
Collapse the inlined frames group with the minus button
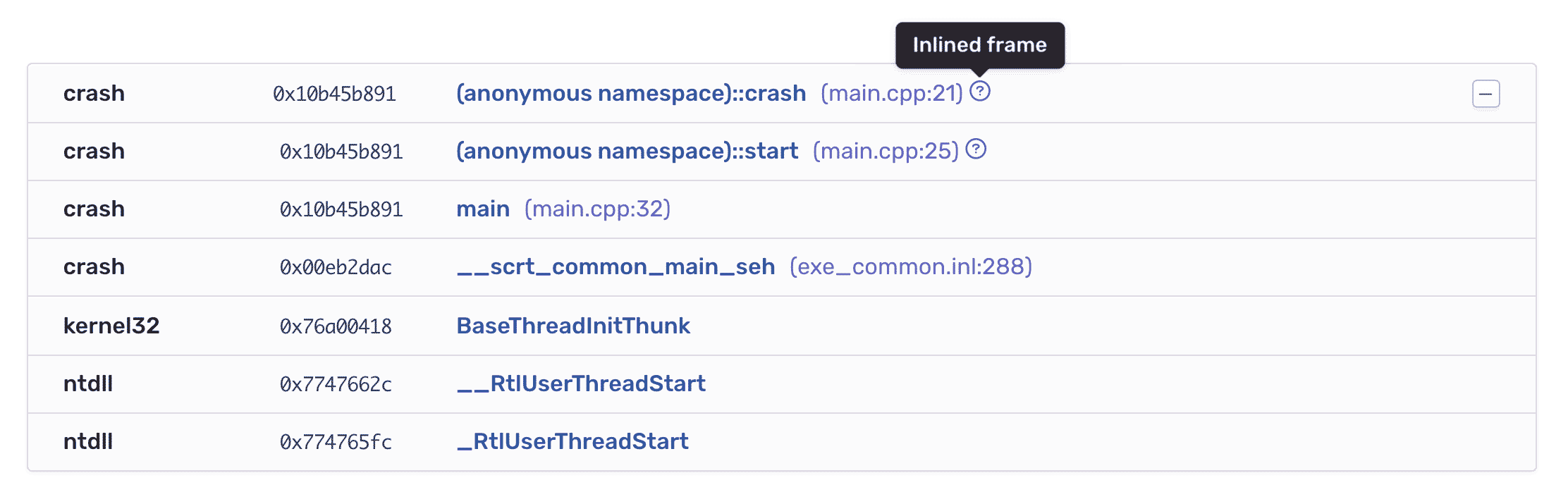click(x=1486, y=93)
